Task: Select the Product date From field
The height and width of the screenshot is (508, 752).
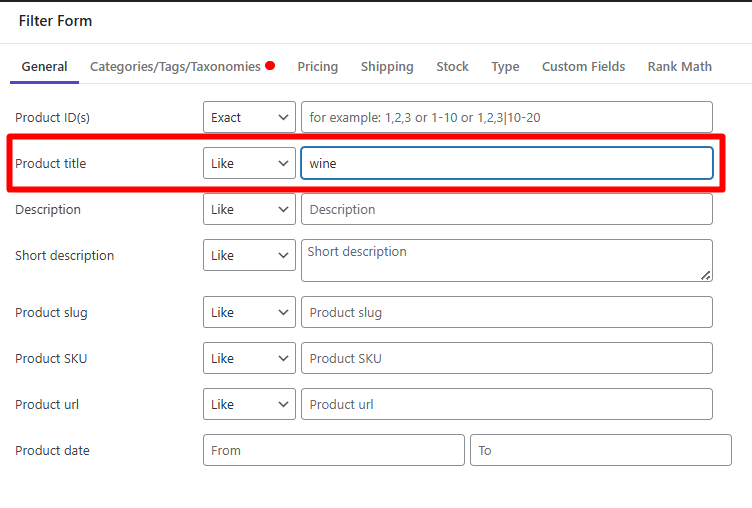Action: point(333,450)
